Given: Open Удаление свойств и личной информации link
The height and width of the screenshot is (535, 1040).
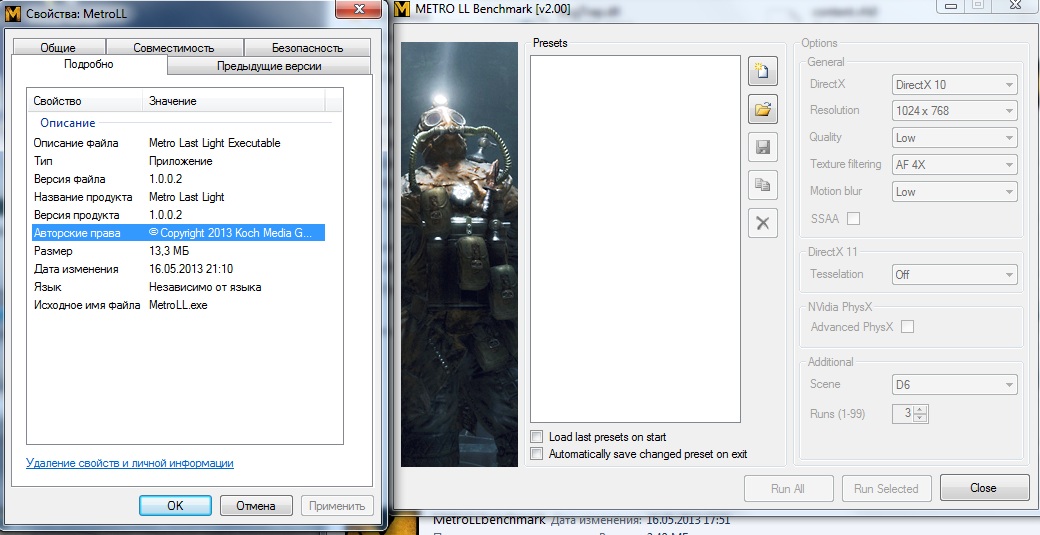Looking at the screenshot, I should point(130,463).
